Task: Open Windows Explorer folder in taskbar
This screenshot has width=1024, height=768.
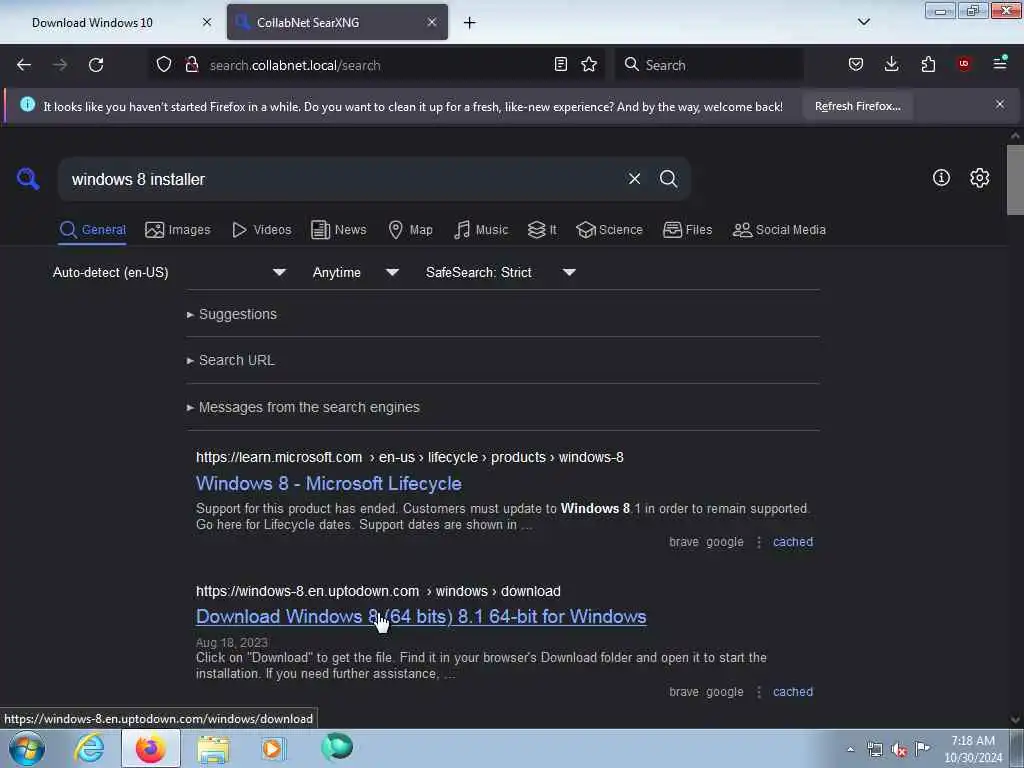Action: pos(213,748)
